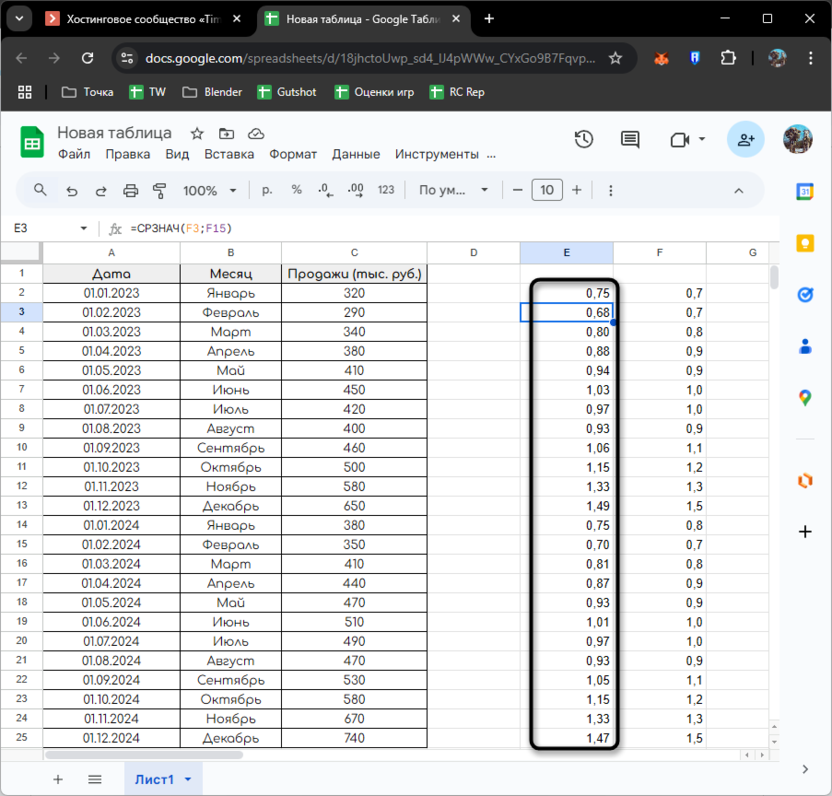Click the search menus magnifier icon

tap(41, 190)
